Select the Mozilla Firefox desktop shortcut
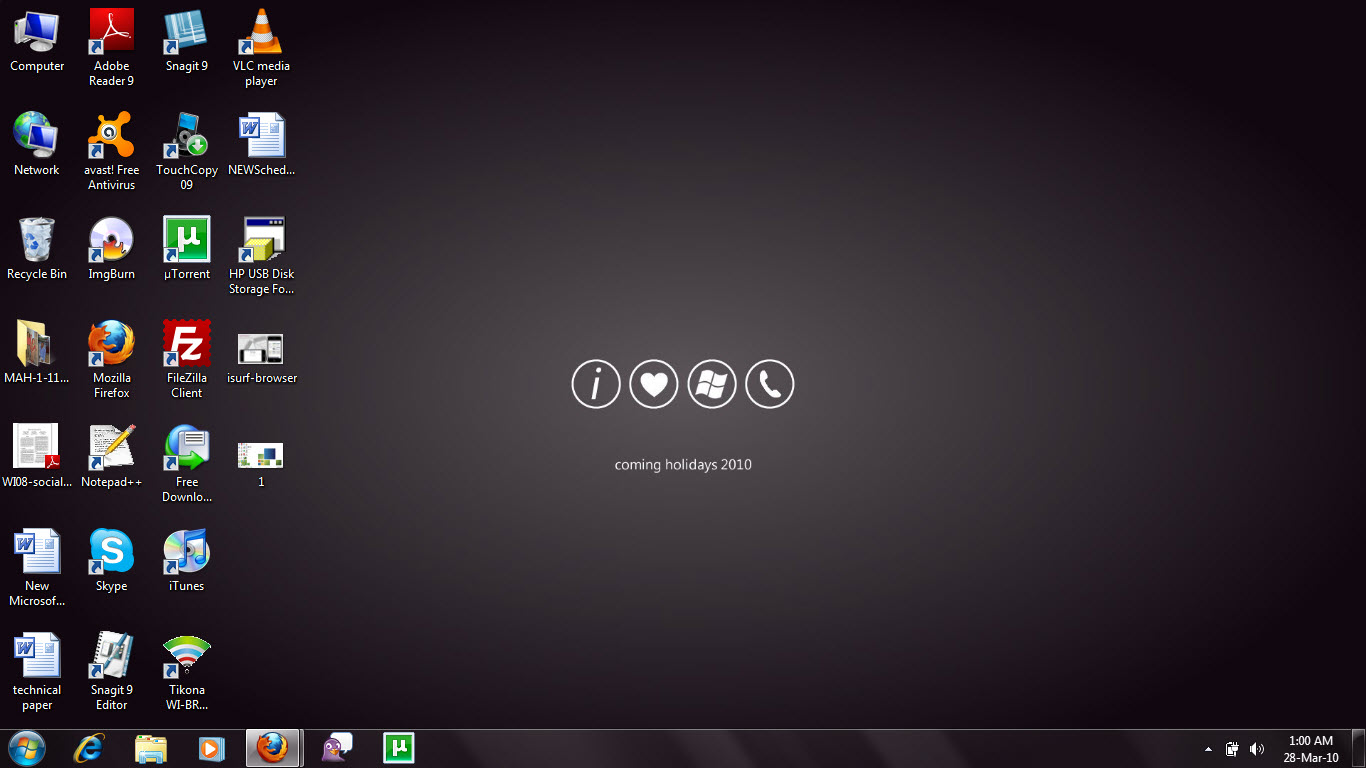This screenshot has height=768, width=1366. [111, 359]
